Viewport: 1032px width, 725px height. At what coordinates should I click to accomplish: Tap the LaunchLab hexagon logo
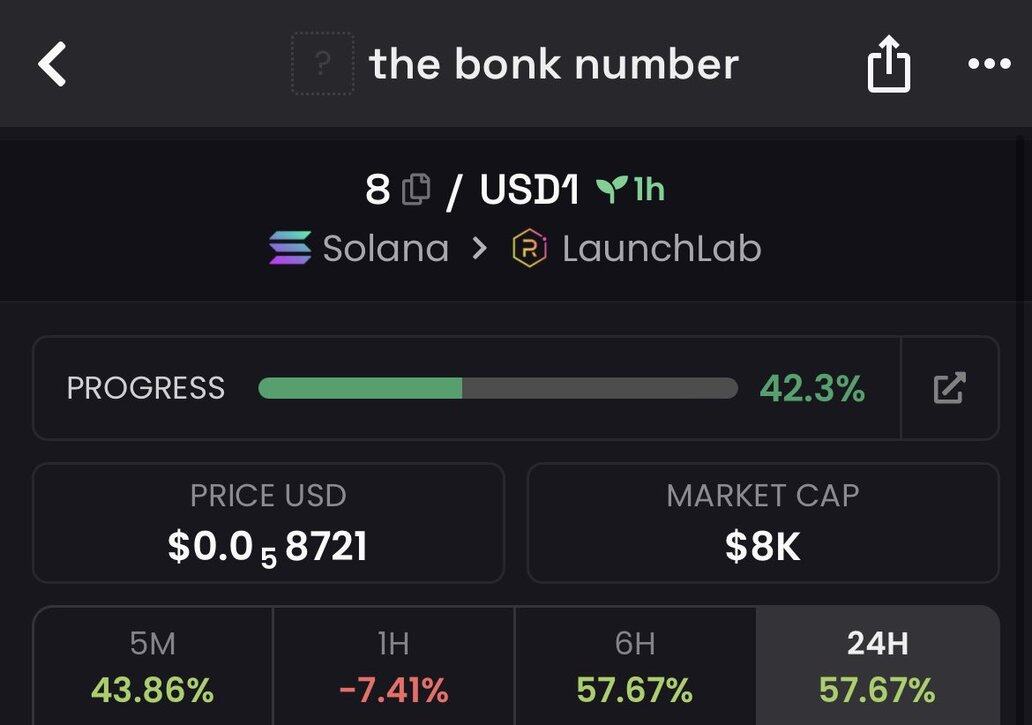point(530,248)
